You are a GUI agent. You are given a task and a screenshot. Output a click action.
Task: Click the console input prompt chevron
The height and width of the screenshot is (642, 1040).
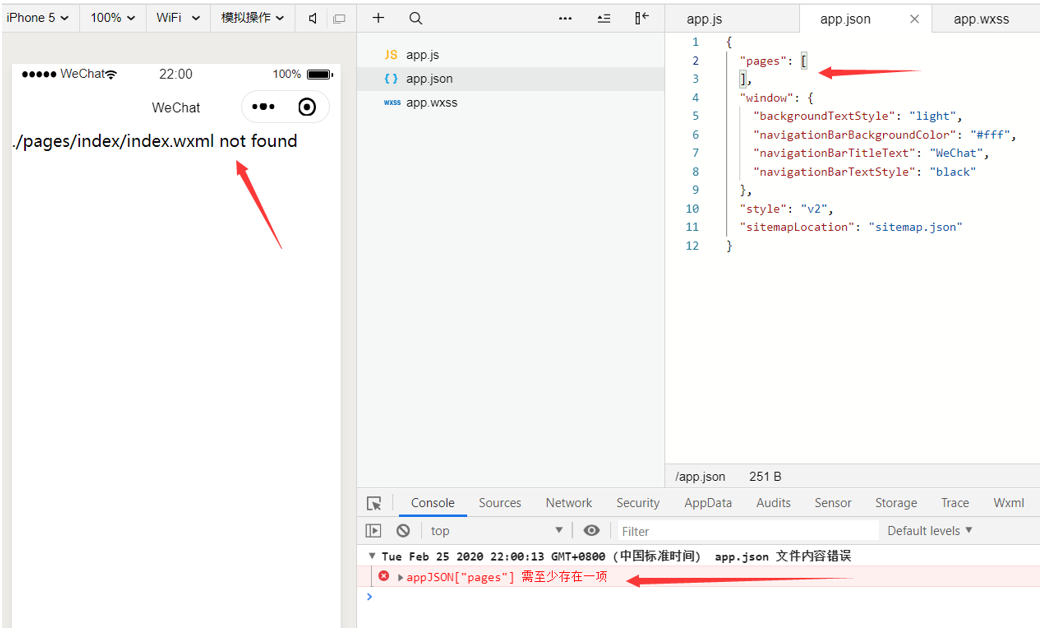[x=370, y=597]
